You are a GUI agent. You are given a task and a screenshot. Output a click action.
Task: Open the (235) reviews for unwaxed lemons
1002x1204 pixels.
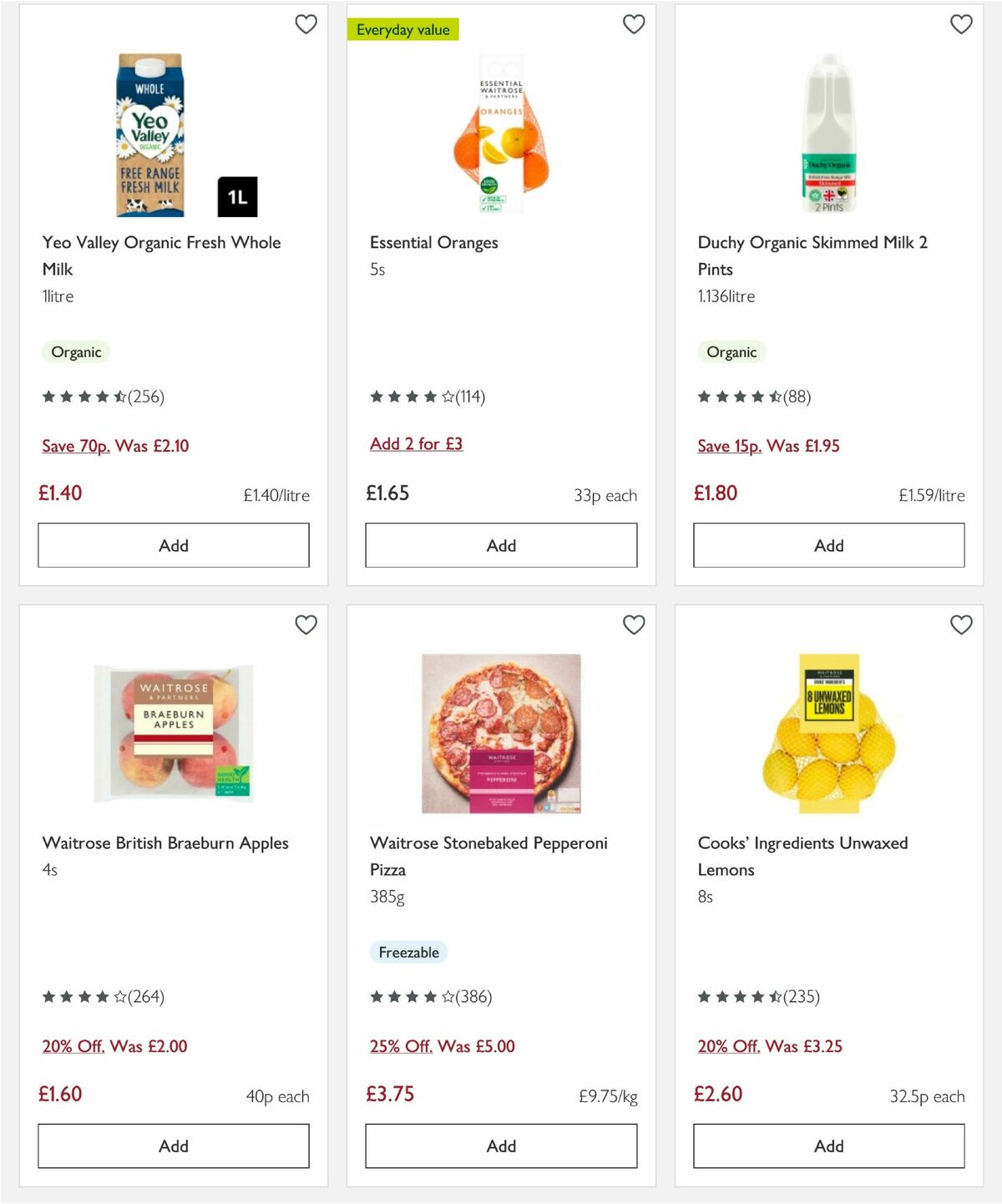point(802,996)
